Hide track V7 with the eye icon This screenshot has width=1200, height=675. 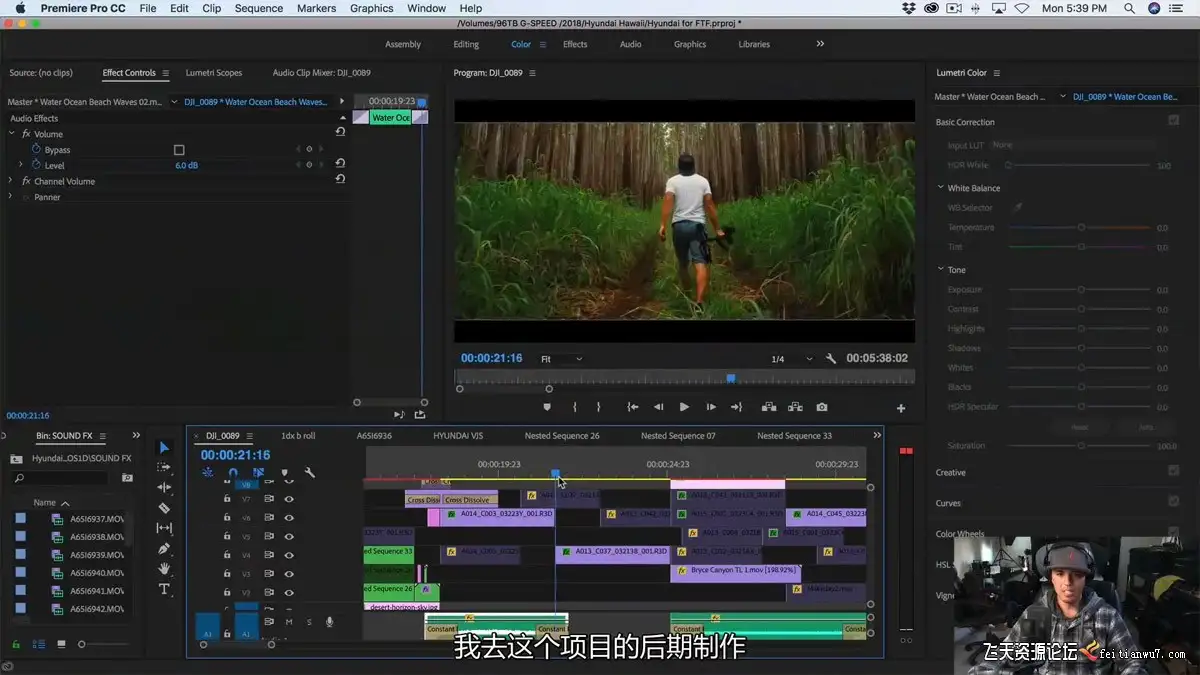pos(289,498)
